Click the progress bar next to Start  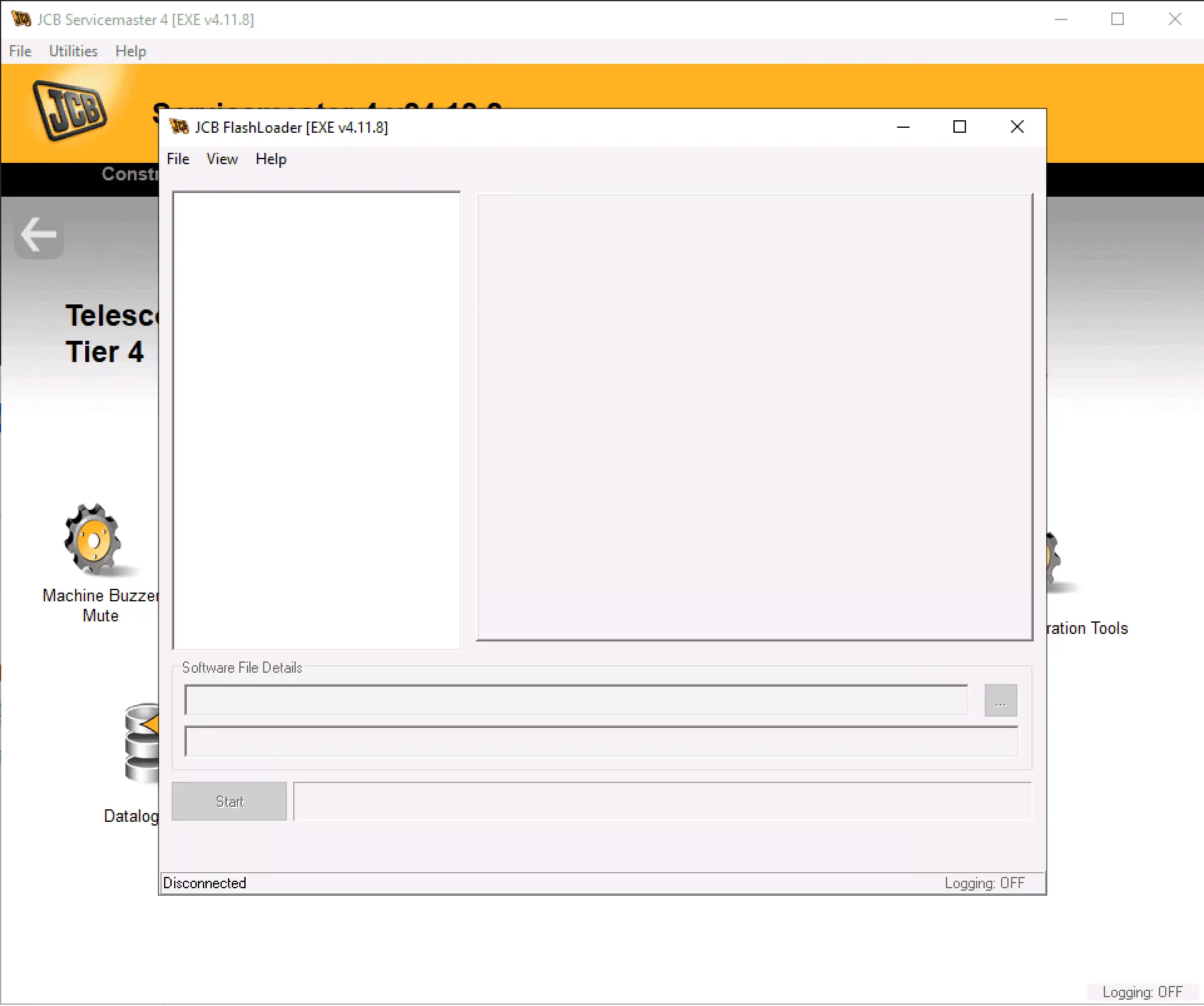(x=662, y=801)
